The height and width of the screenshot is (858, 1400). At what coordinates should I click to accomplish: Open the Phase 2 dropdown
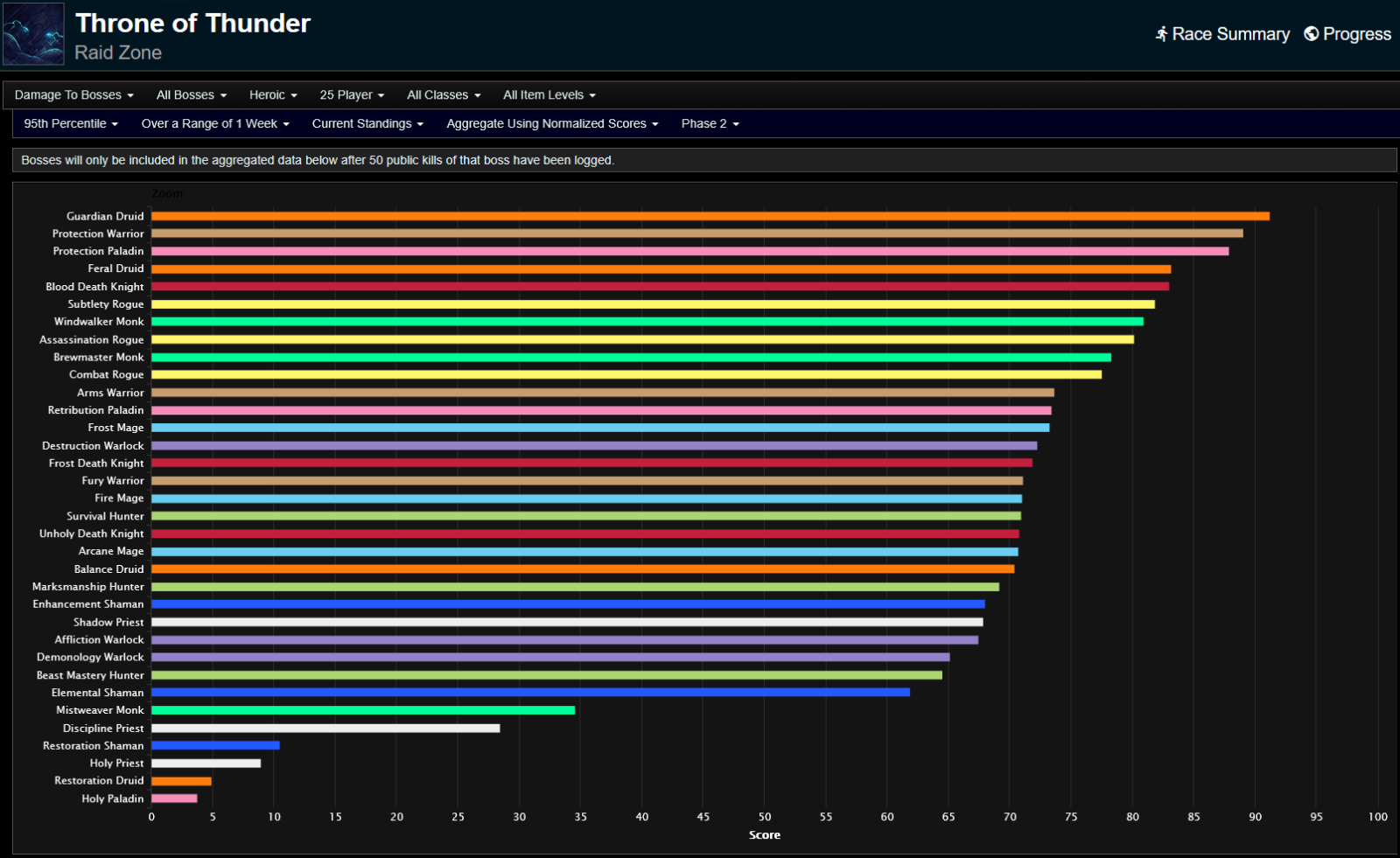tap(710, 124)
